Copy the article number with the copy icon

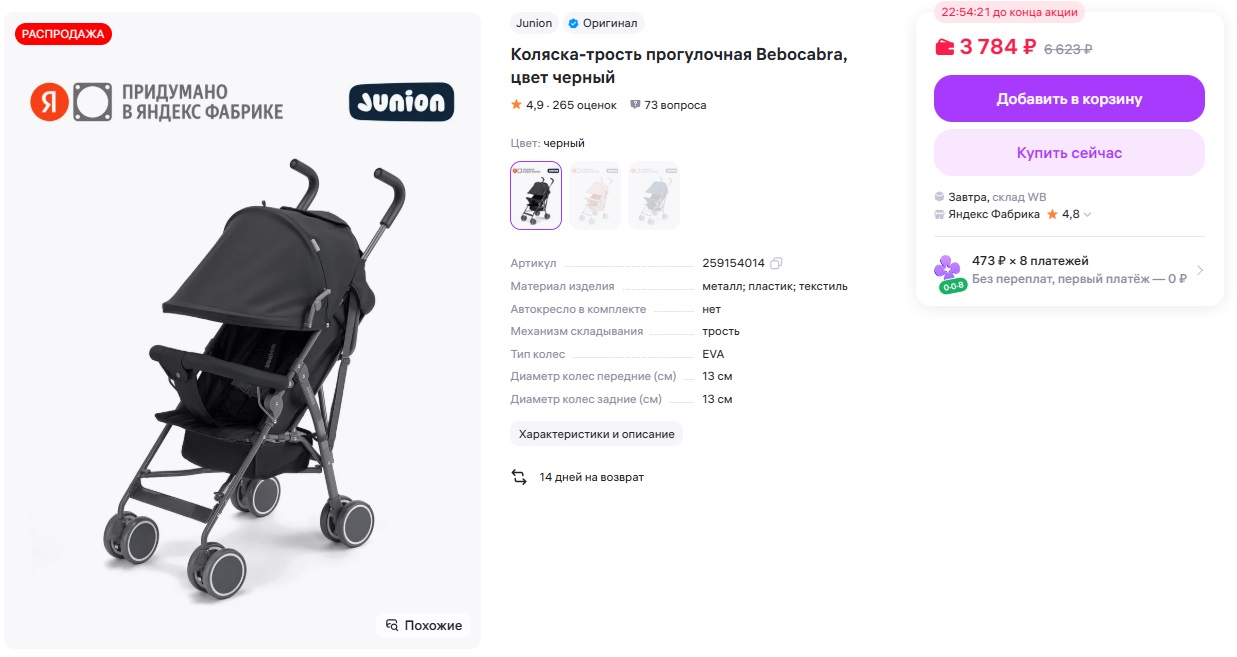[776, 263]
